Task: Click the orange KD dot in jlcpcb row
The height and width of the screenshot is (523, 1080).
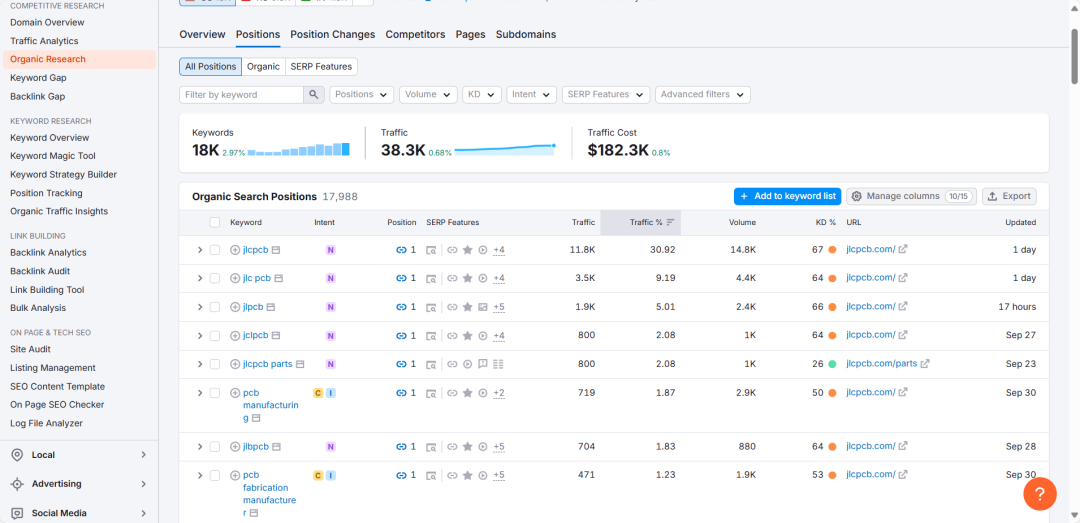Action: 832,250
